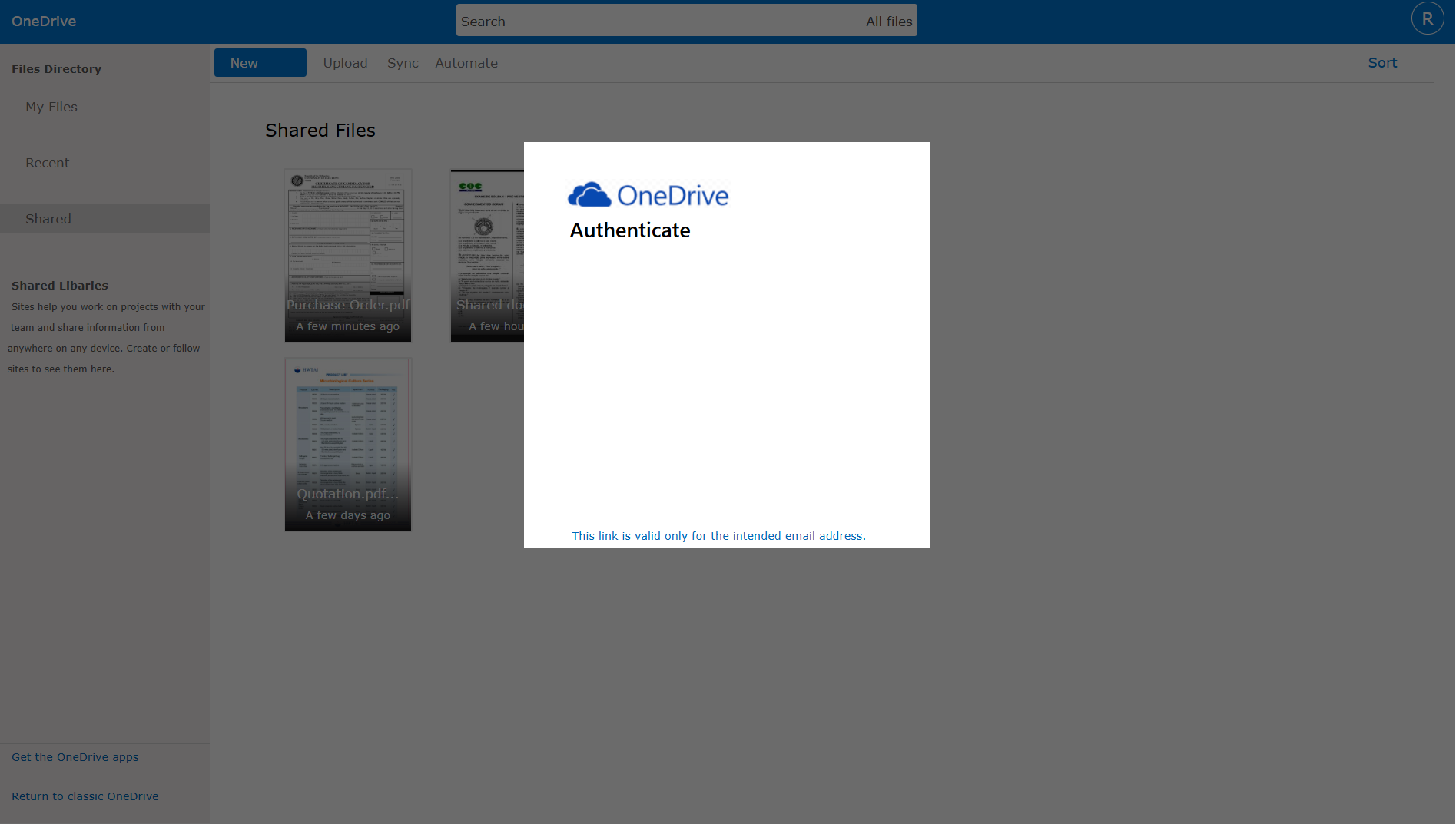Open the Quotation.pdf thumbnail
The image size is (1456, 824).
348,444
